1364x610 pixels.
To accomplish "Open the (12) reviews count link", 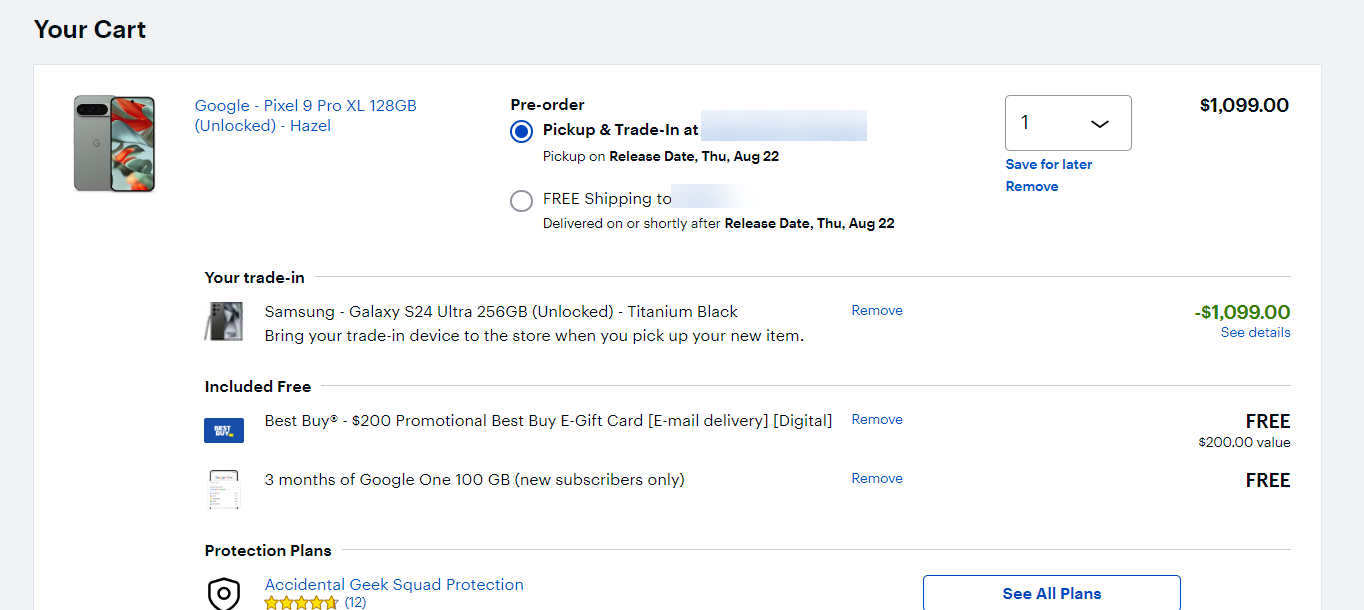I will 355,602.
